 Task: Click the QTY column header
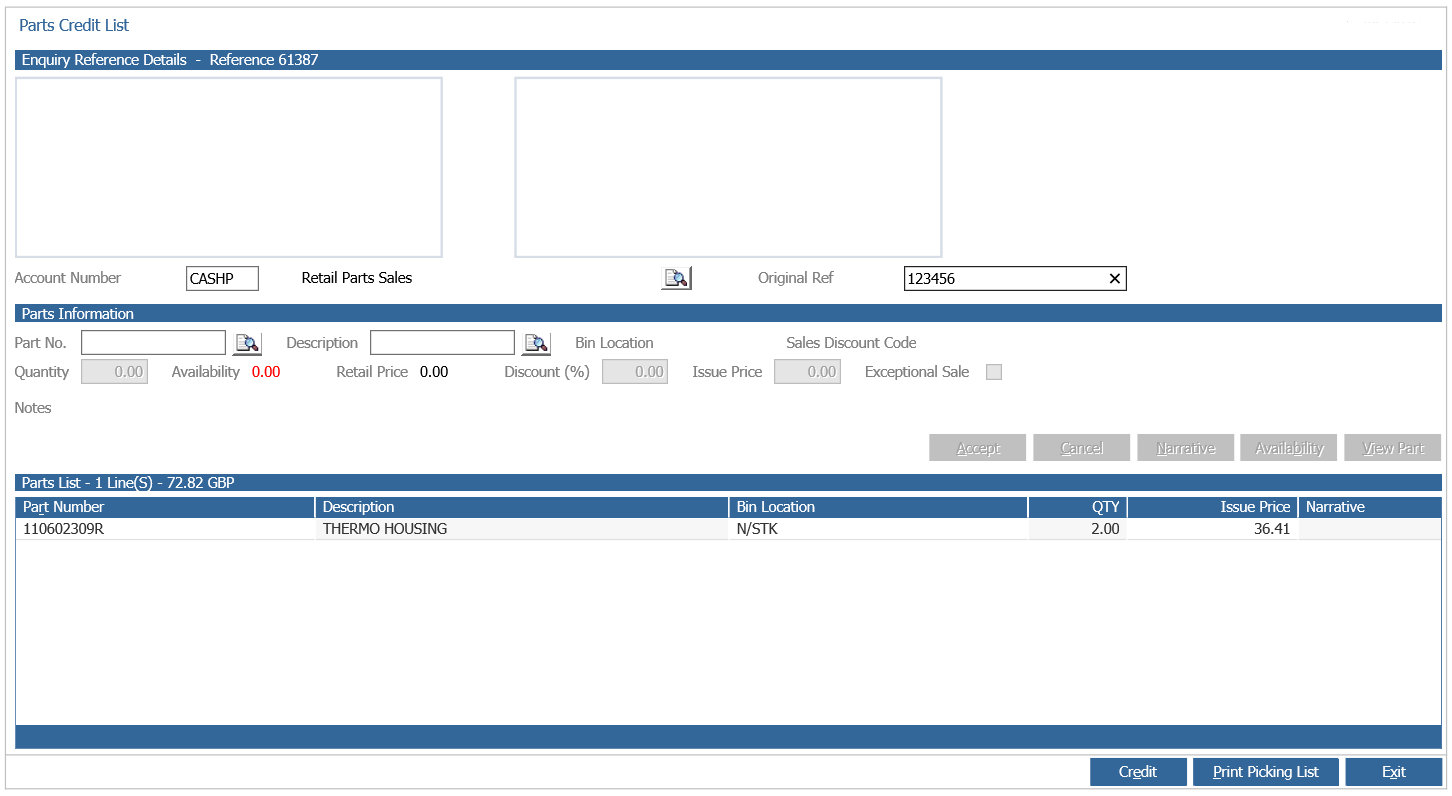coord(1078,507)
